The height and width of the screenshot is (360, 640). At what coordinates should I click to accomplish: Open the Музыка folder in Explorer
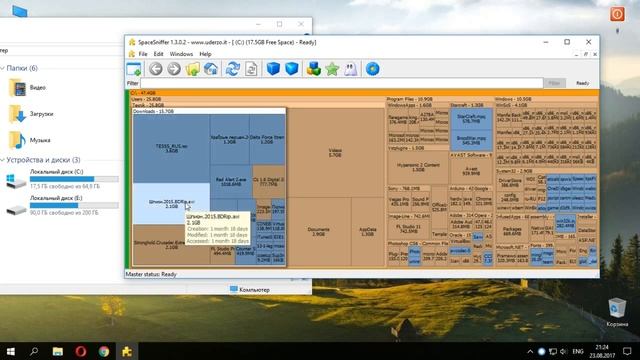click(x=29, y=140)
